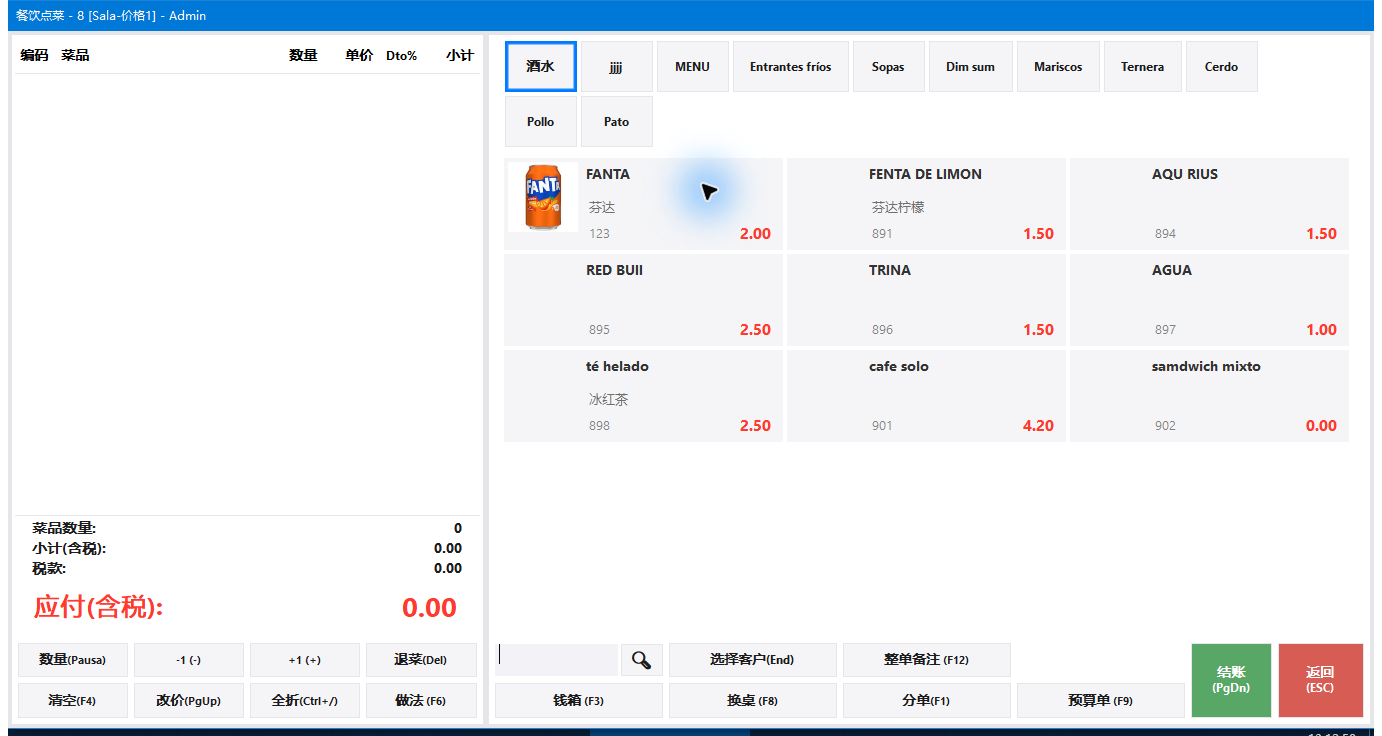Apply whole discount with 全折(Ctrl+/)
Viewport: 1382px width, 736px height.
[x=305, y=701]
